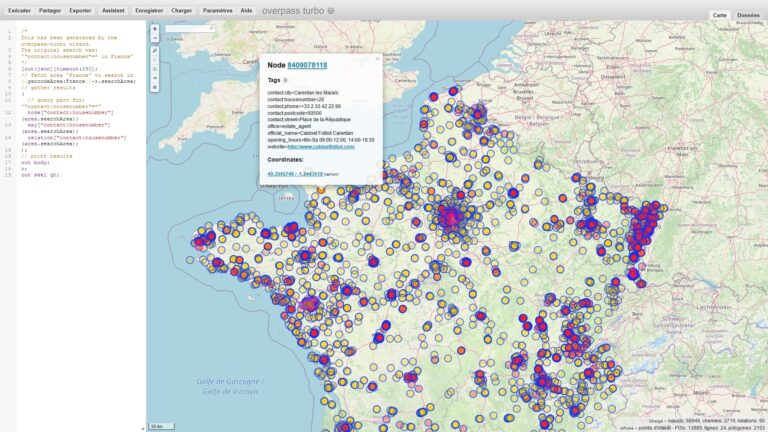
Task: Zoom out on the map
Action: tap(155, 38)
